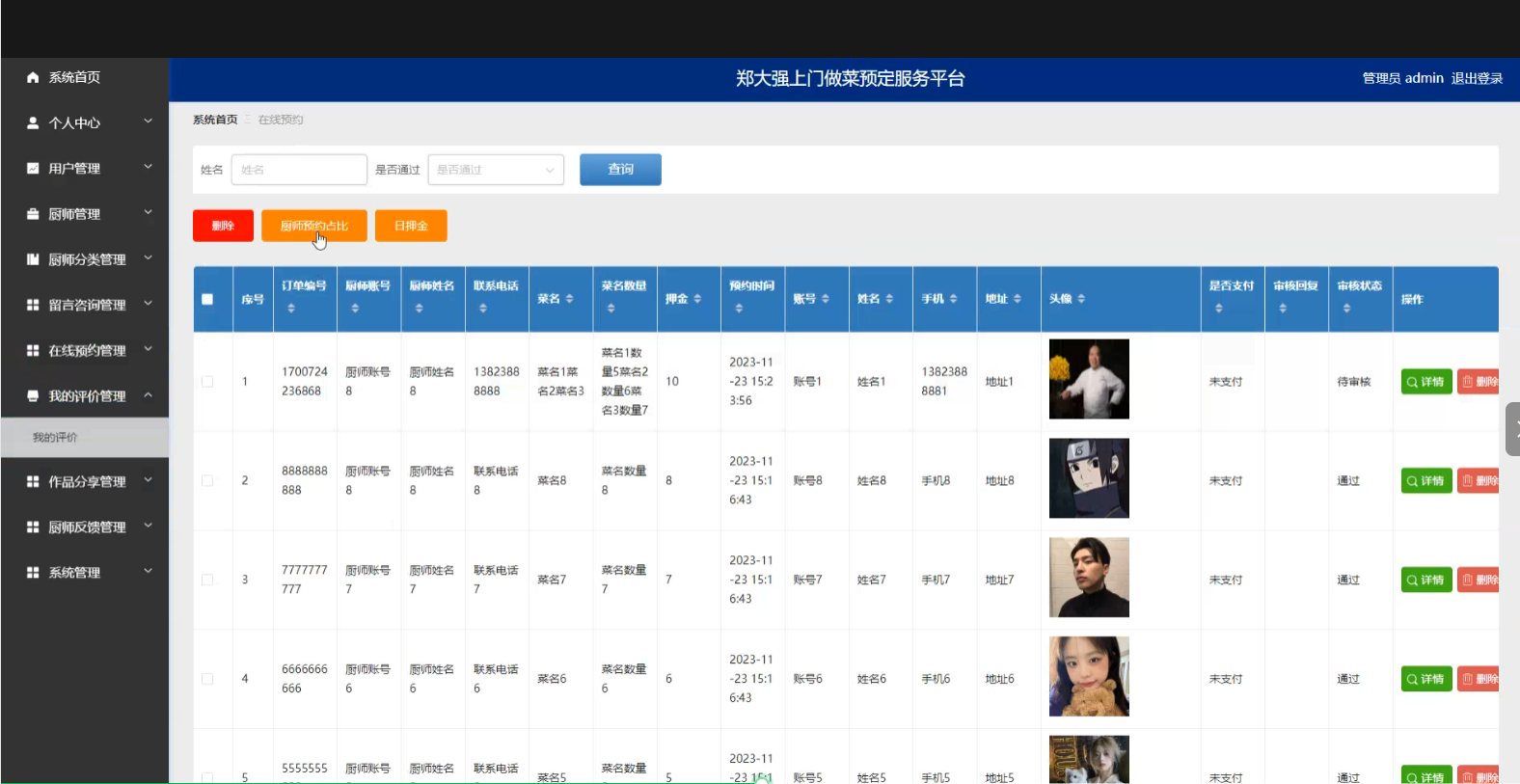Viewport: 1520px width, 784px height.
Task: Sort by 姓名 column arrows
Action: click(x=889, y=299)
